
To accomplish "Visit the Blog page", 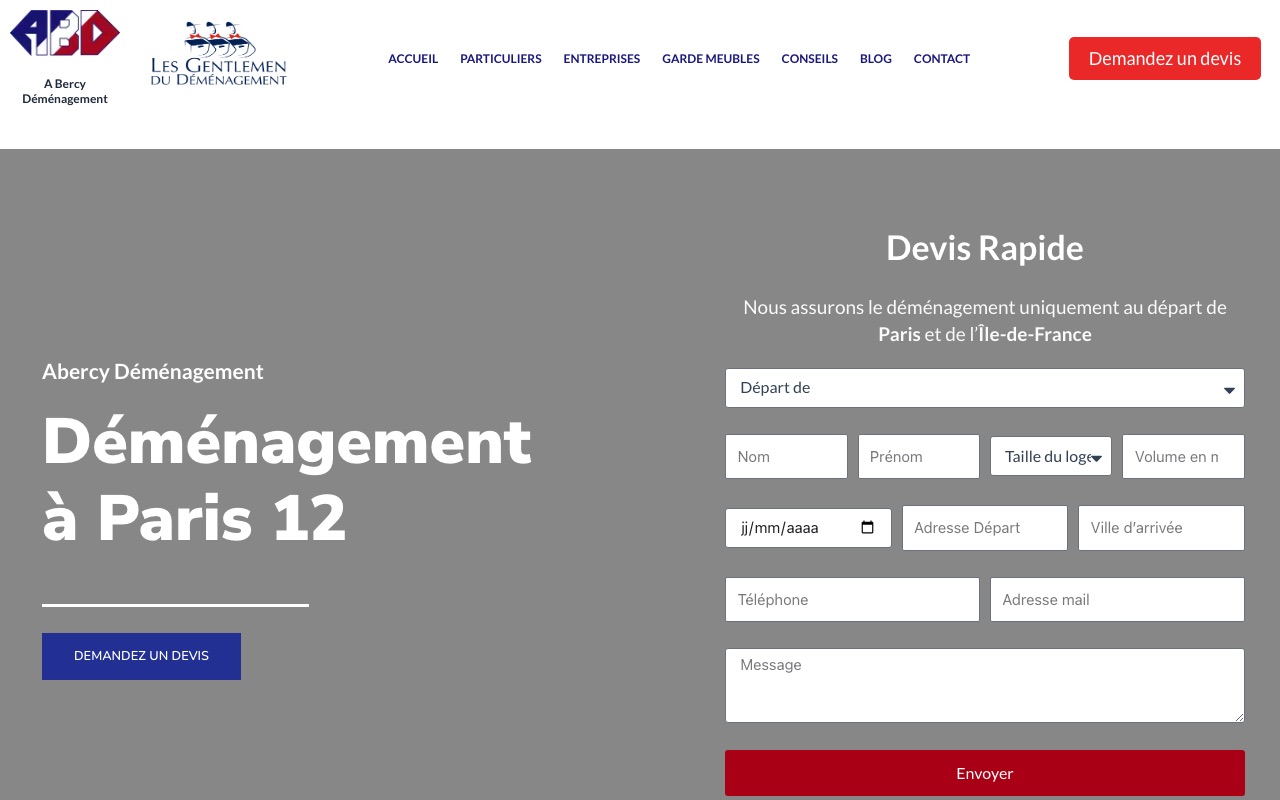I will (x=876, y=59).
